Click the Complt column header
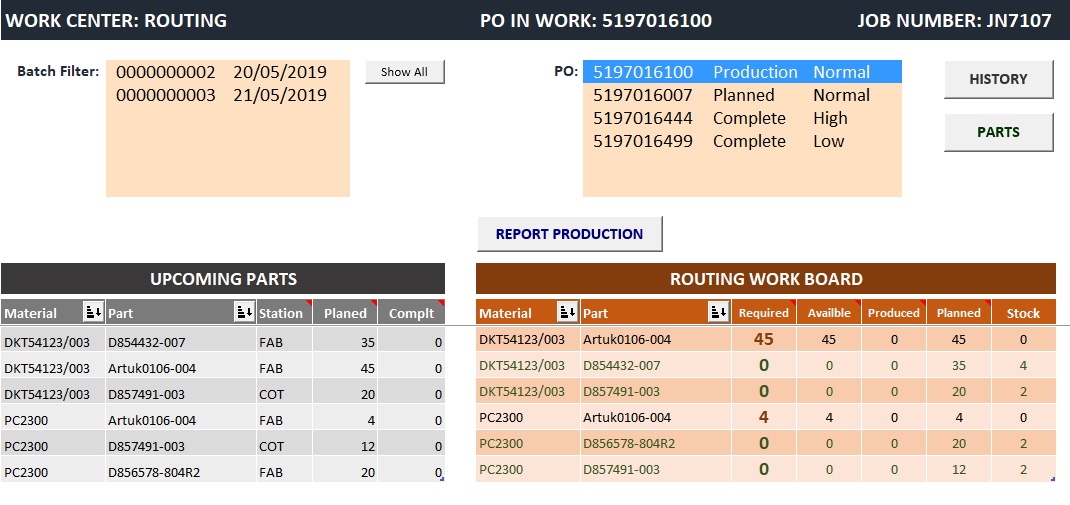1070x505 pixels. point(411,313)
